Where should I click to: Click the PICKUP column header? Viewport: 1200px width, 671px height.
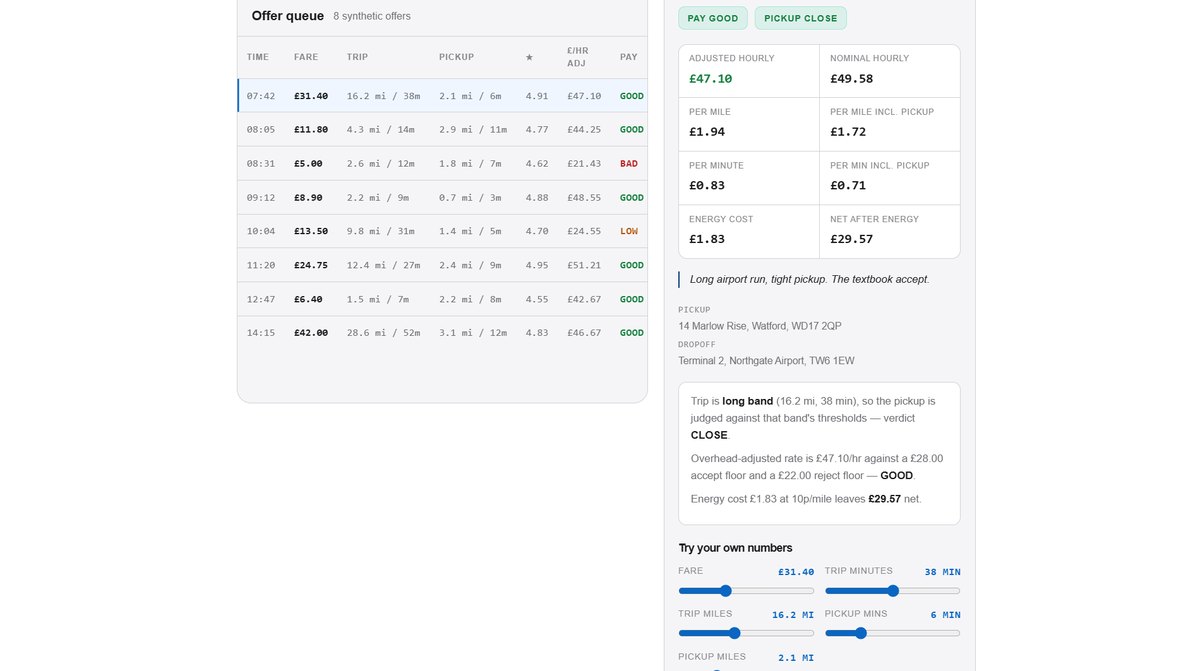pyautogui.click(x=456, y=57)
